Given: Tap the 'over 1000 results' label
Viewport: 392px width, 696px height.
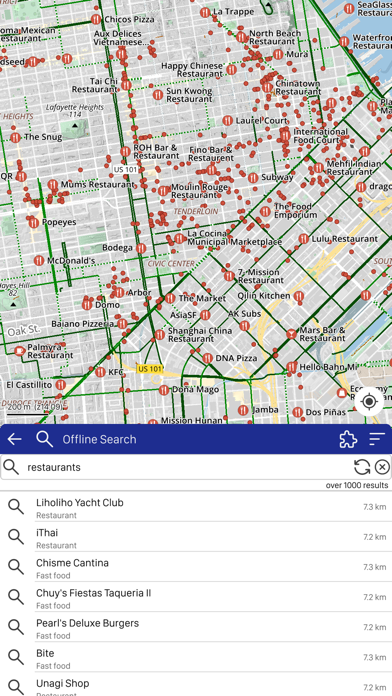Looking at the screenshot, I should coord(356,485).
